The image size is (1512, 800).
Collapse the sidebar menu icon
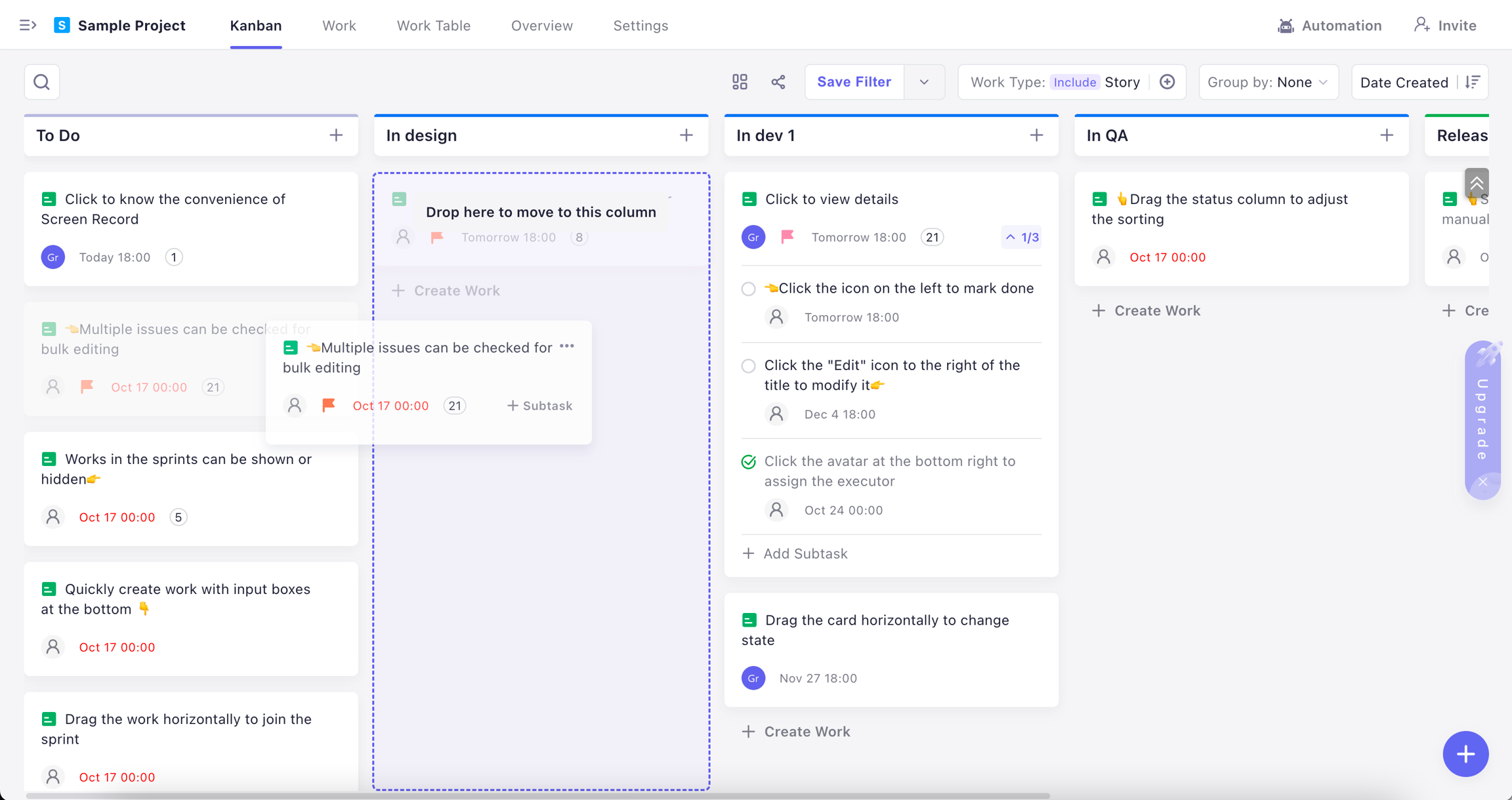28,26
